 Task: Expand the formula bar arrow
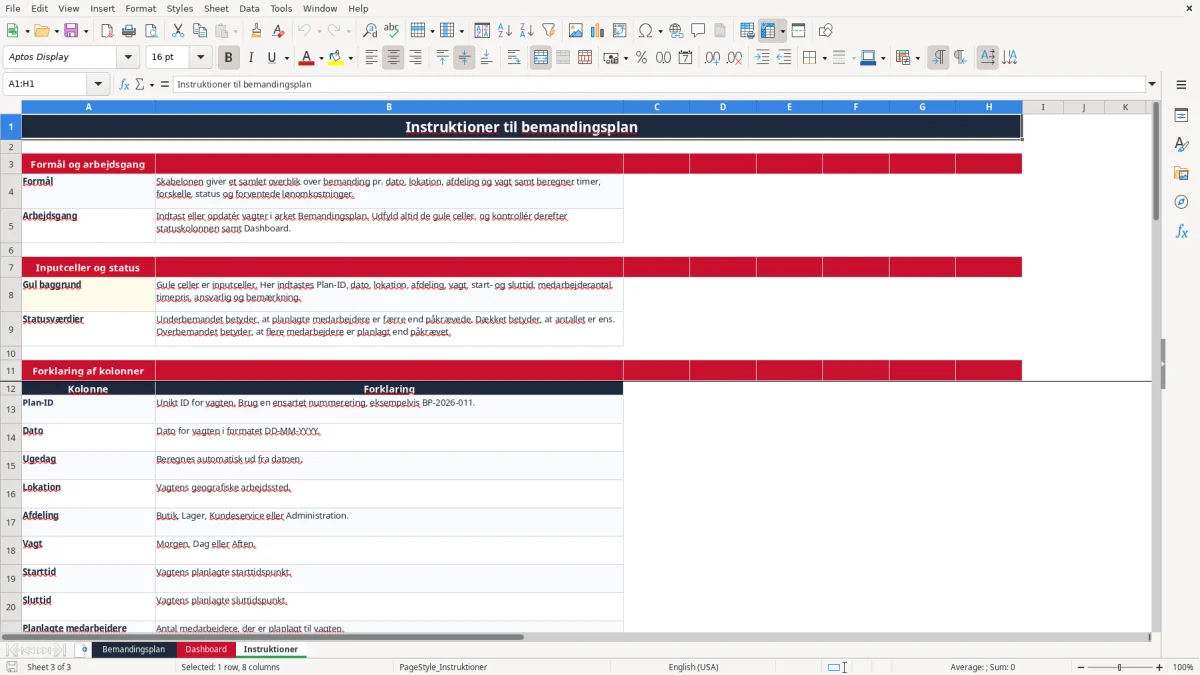[x=1152, y=84]
